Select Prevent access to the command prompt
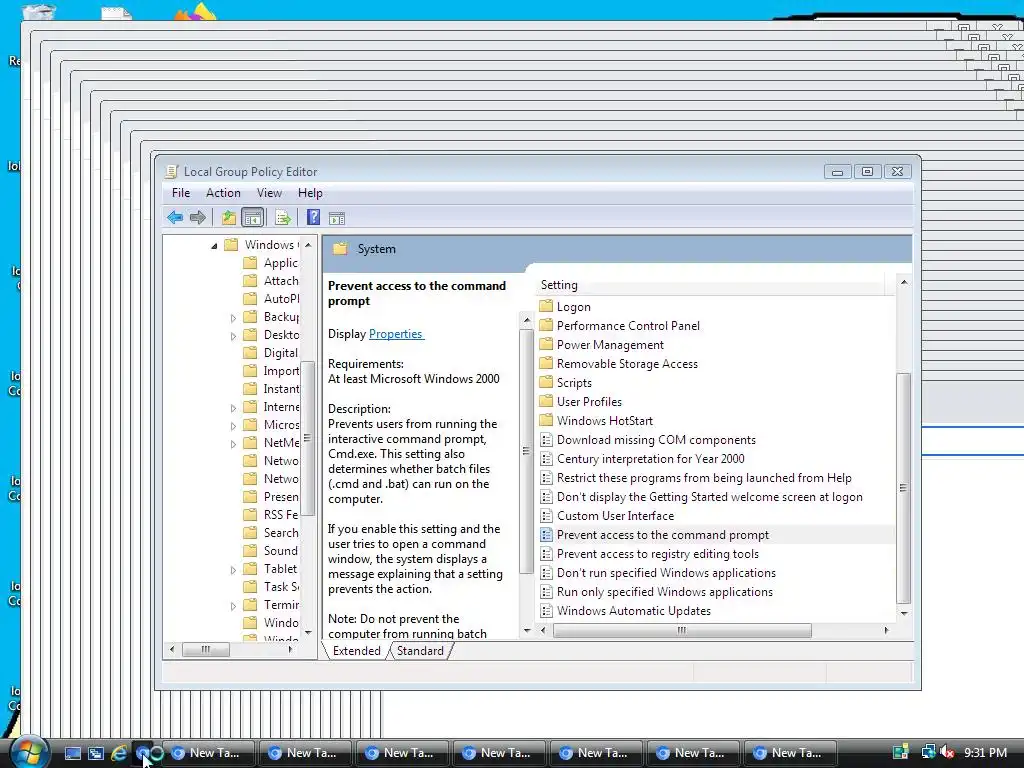The image size is (1024, 768). (654, 535)
